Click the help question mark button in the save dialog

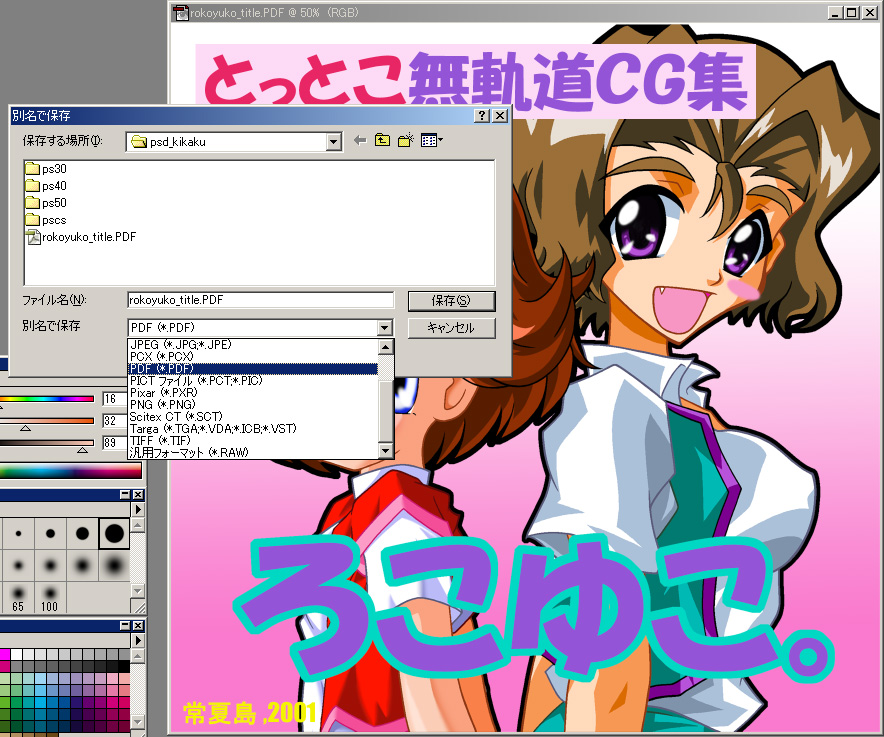point(481,116)
